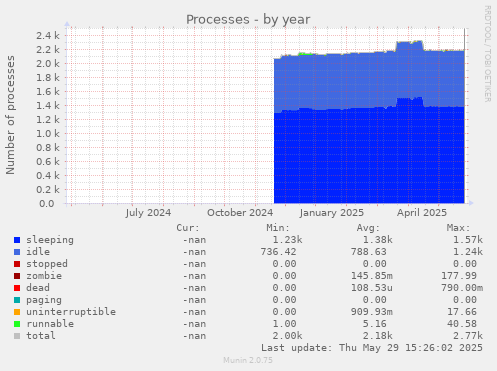The width and height of the screenshot is (497, 371).
Task: Click the 'stopped' legend label
Action: 47,264
